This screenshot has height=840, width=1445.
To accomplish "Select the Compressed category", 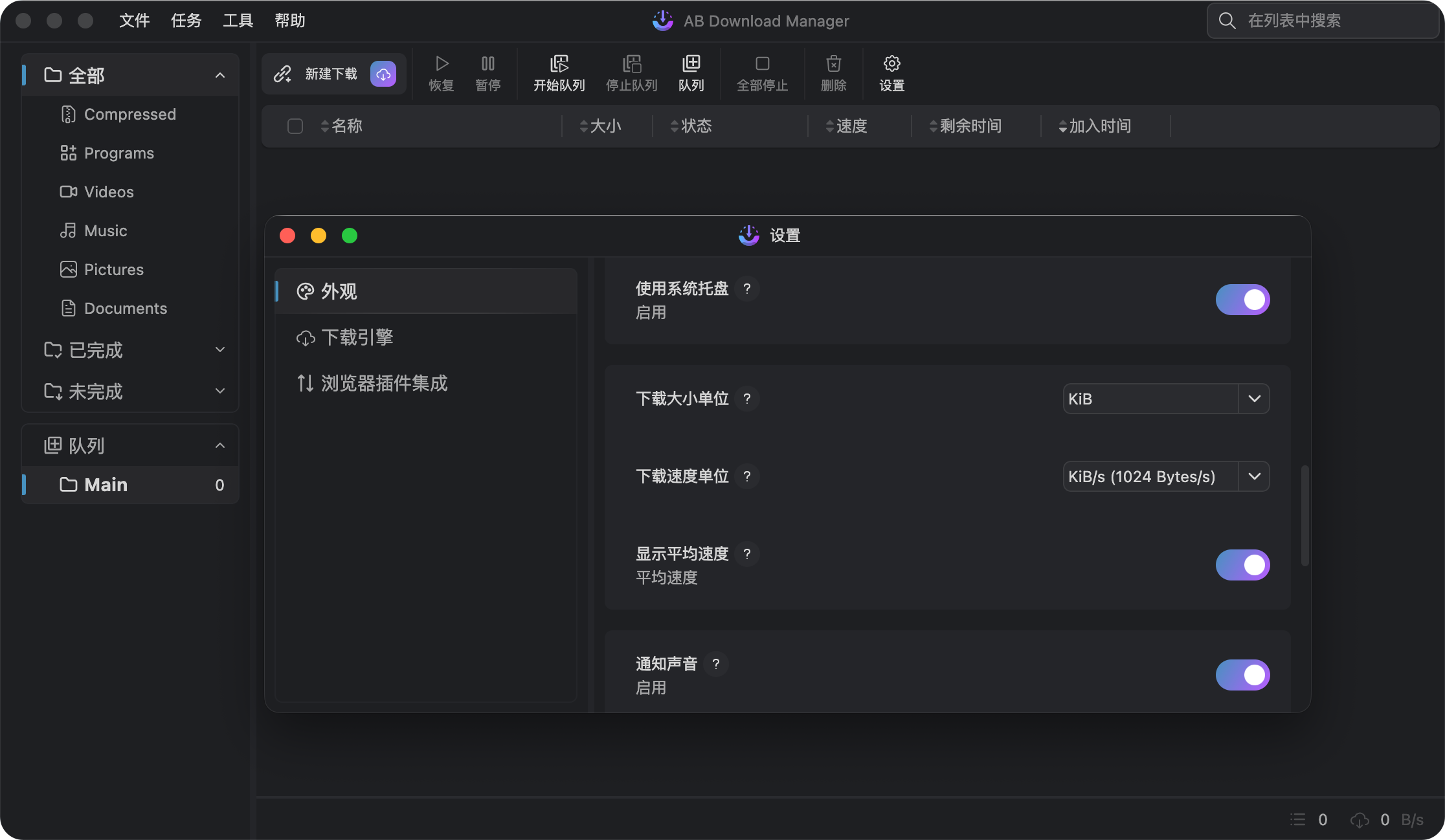I will coord(131,115).
